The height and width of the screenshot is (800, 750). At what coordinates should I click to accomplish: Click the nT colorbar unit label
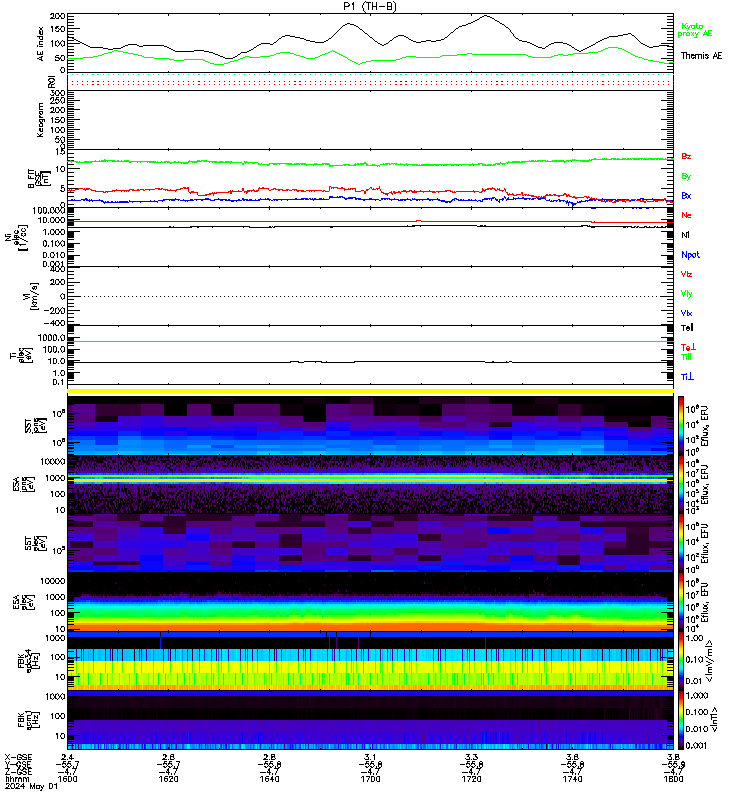(714, 720)
